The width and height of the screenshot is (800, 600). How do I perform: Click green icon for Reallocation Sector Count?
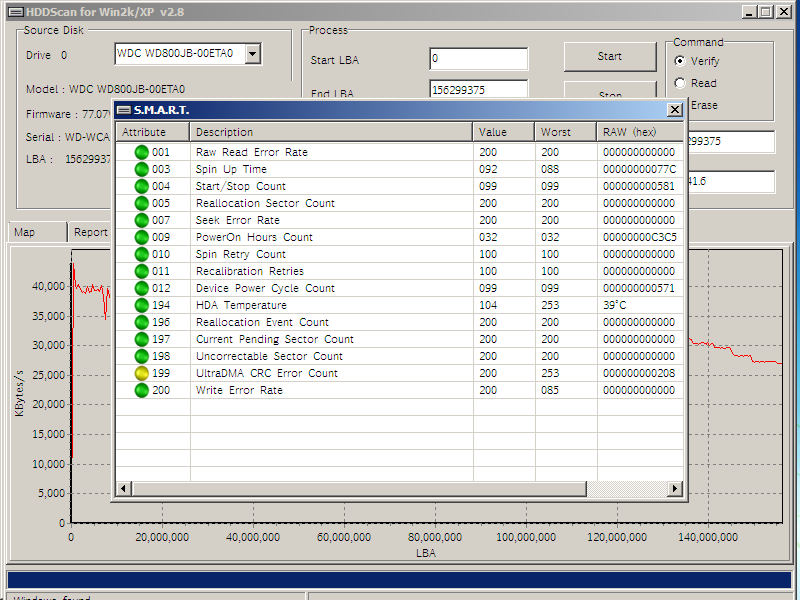[x=142, y=203]
